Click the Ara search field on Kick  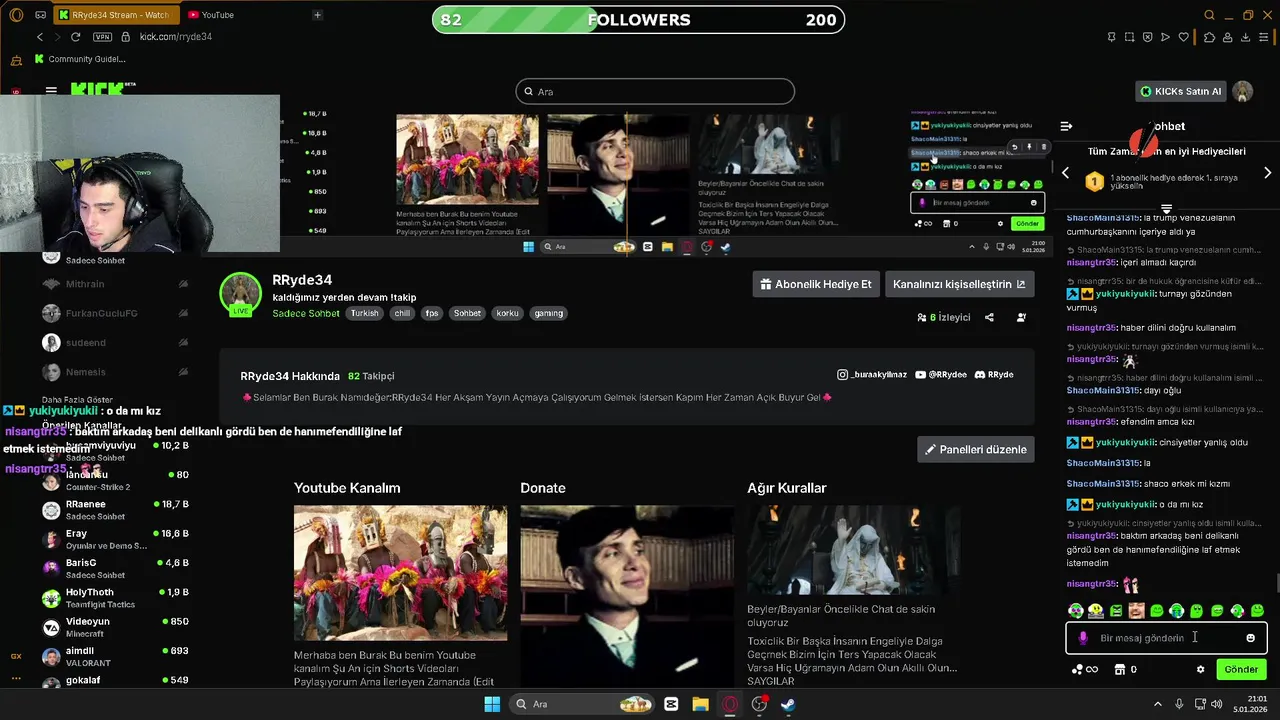pyautogui.click(x=655, y=92)
